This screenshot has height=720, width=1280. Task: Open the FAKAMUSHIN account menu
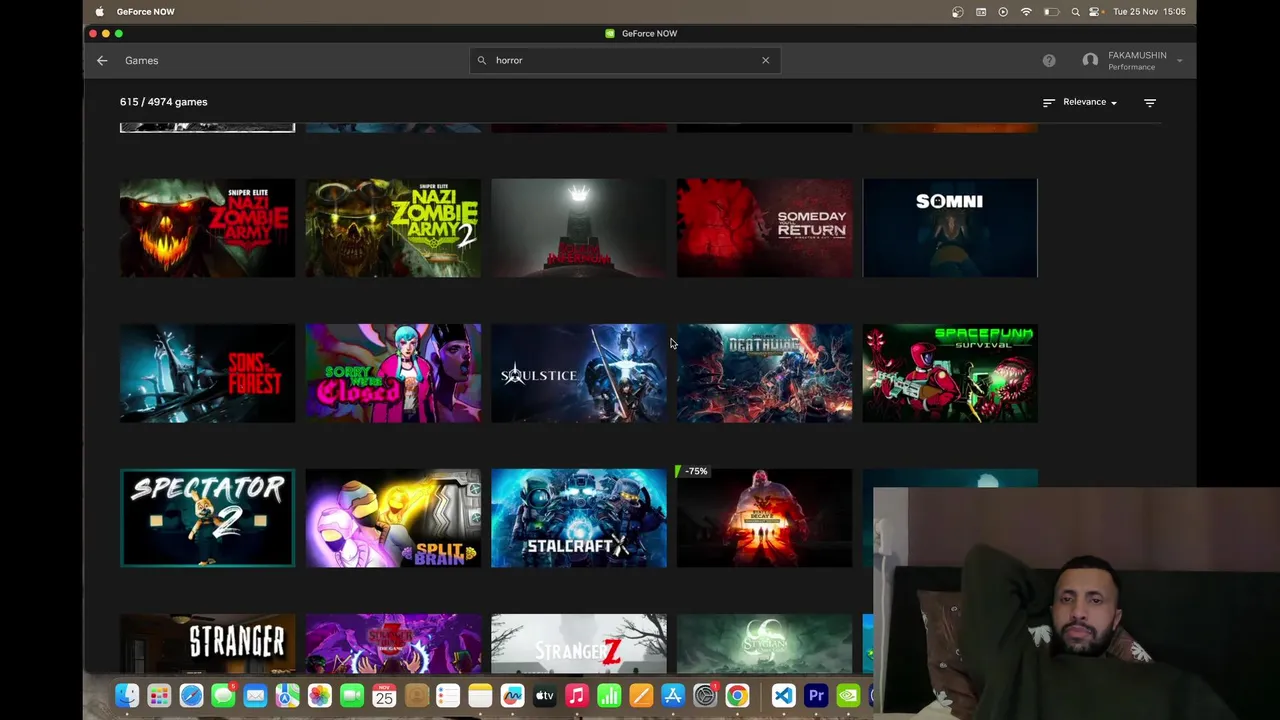[1133, 61]
